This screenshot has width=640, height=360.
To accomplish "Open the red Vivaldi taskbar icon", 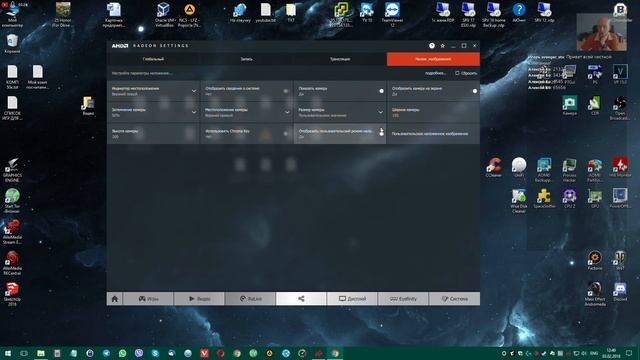I will (204, 353).
